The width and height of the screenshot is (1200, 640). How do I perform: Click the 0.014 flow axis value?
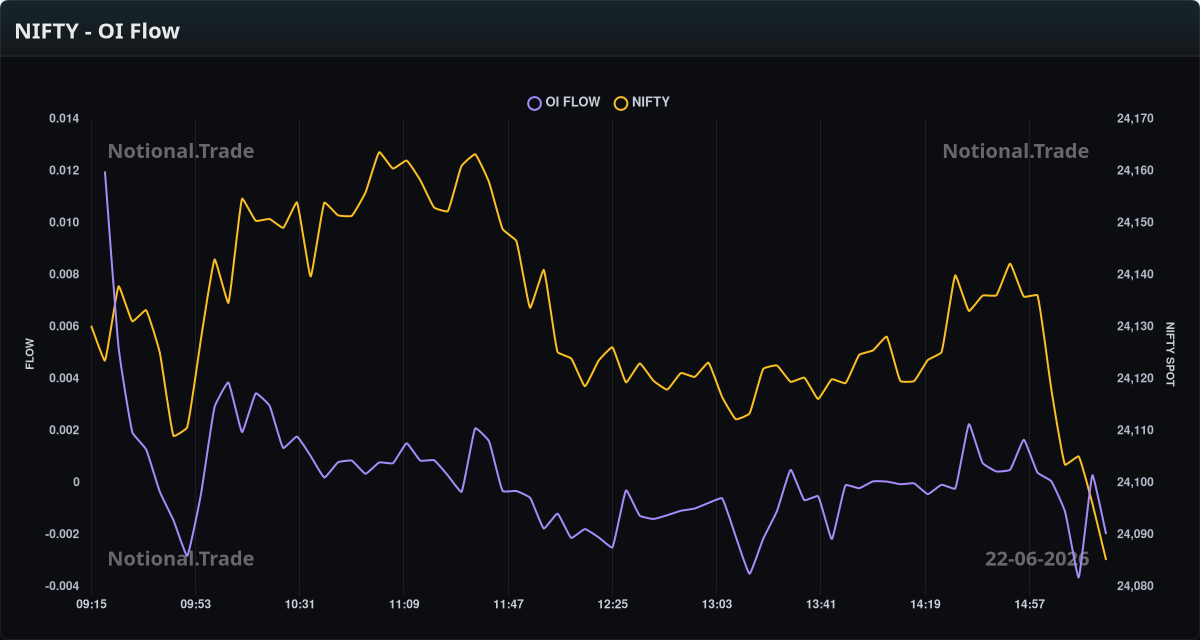[64, 119]
